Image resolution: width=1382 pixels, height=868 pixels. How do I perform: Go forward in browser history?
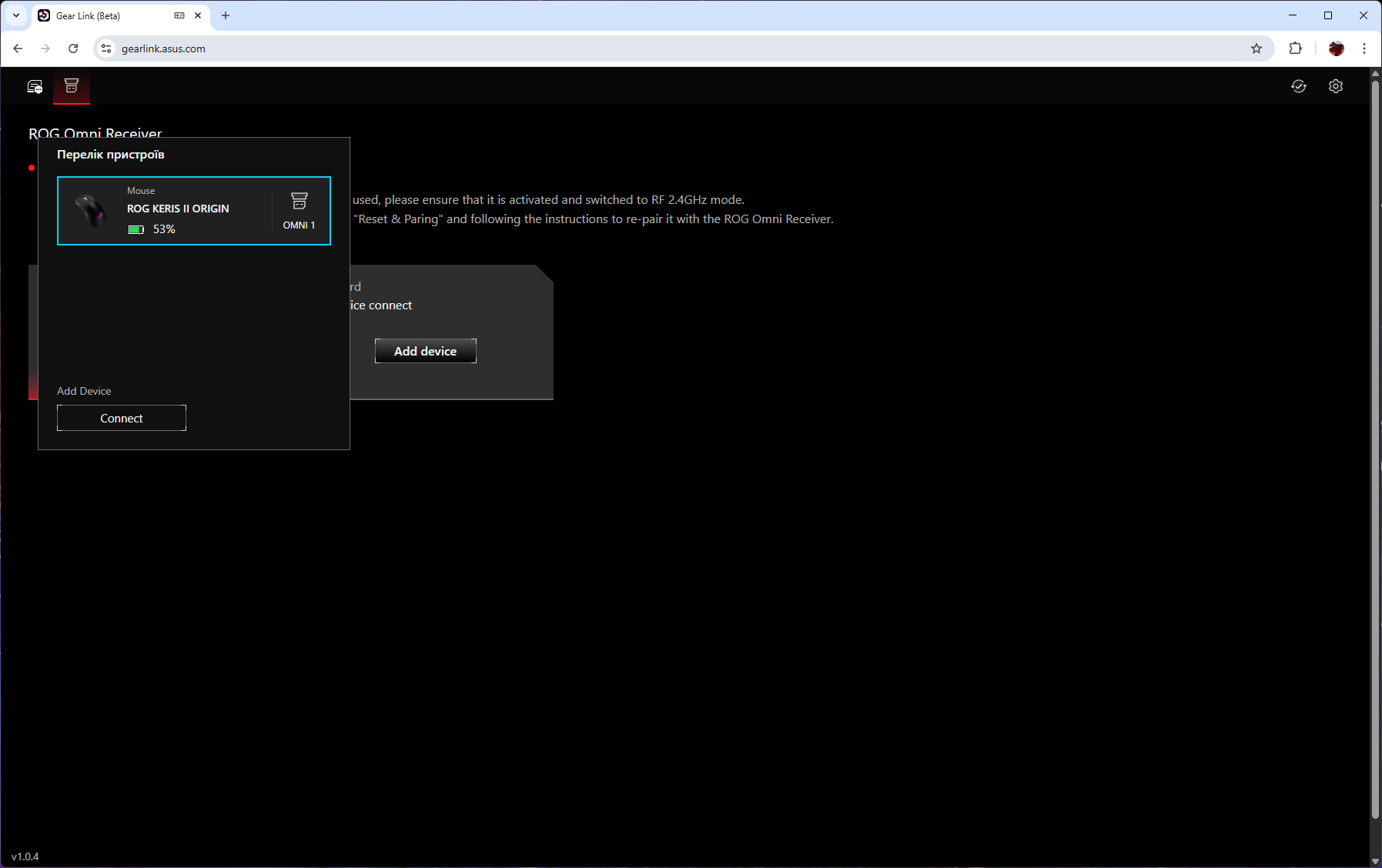point(45,48)
